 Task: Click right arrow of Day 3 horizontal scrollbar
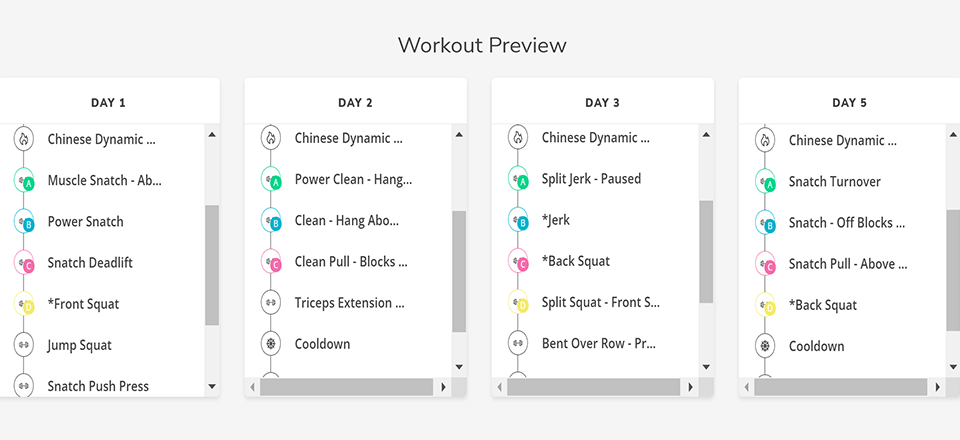click(689, 387)
